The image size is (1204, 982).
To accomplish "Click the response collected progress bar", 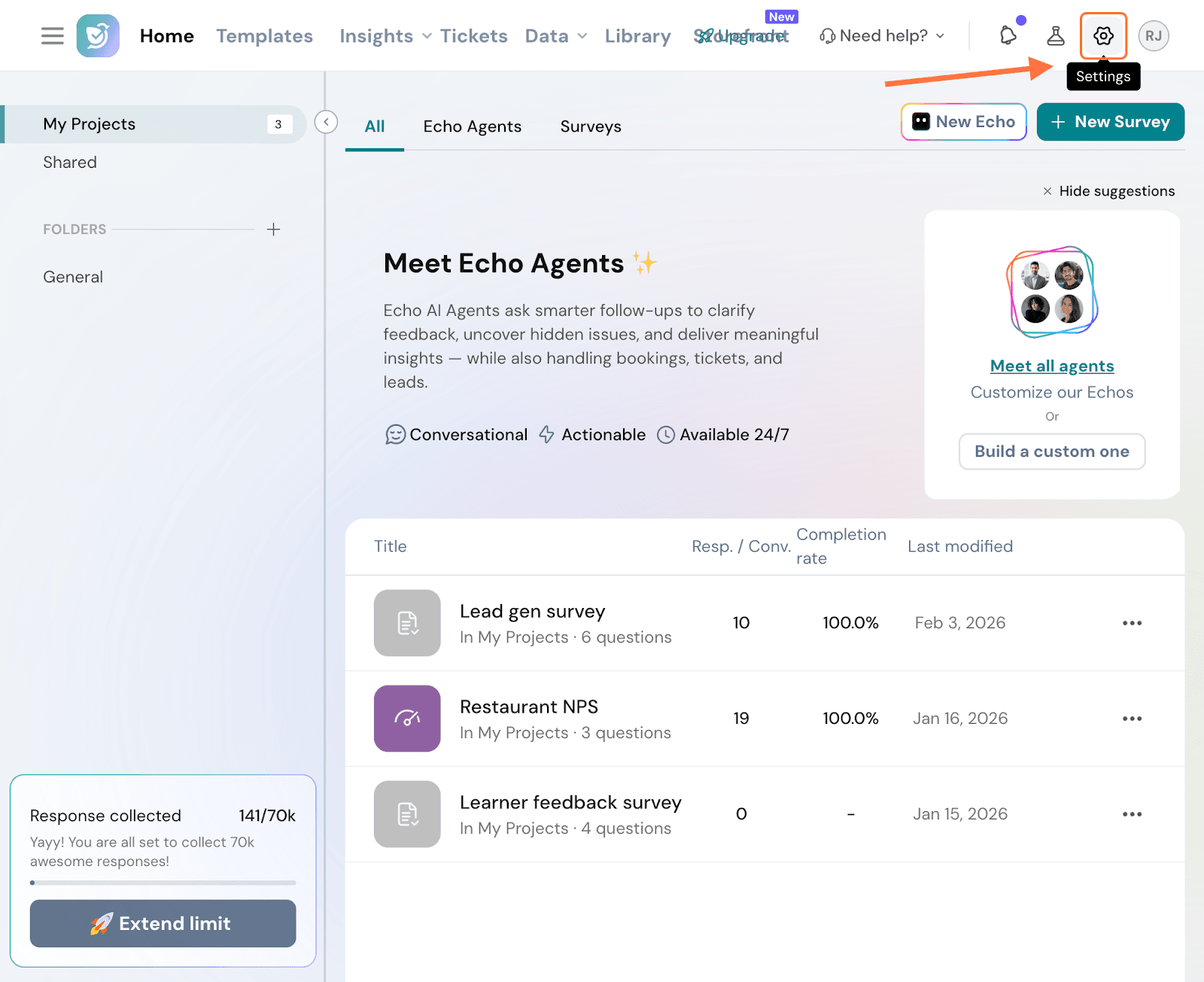I will tap(163, 883).
